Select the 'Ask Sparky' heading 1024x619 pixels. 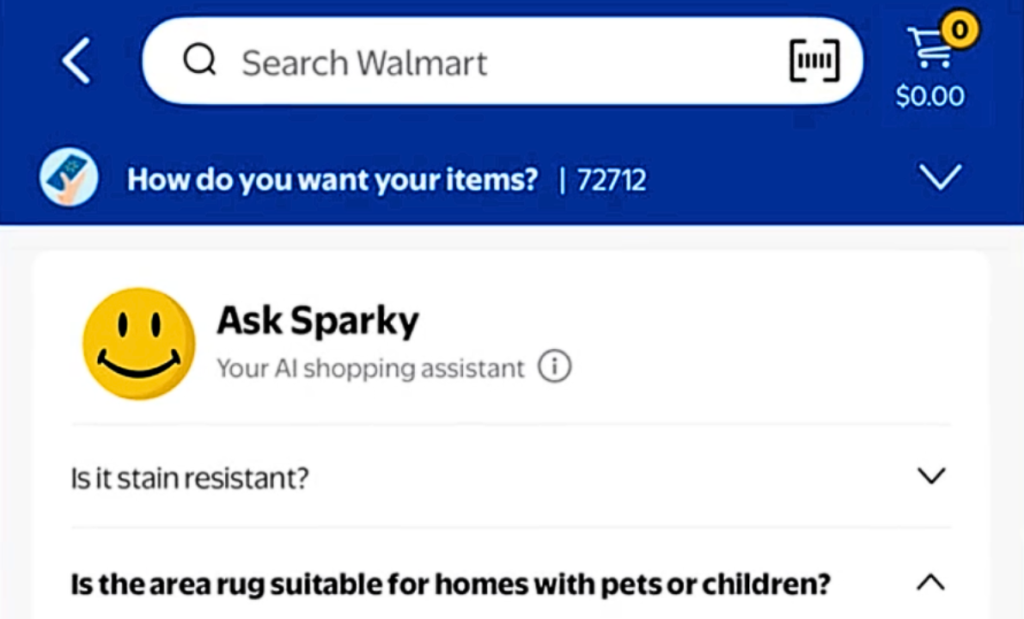tap(317, 321)
